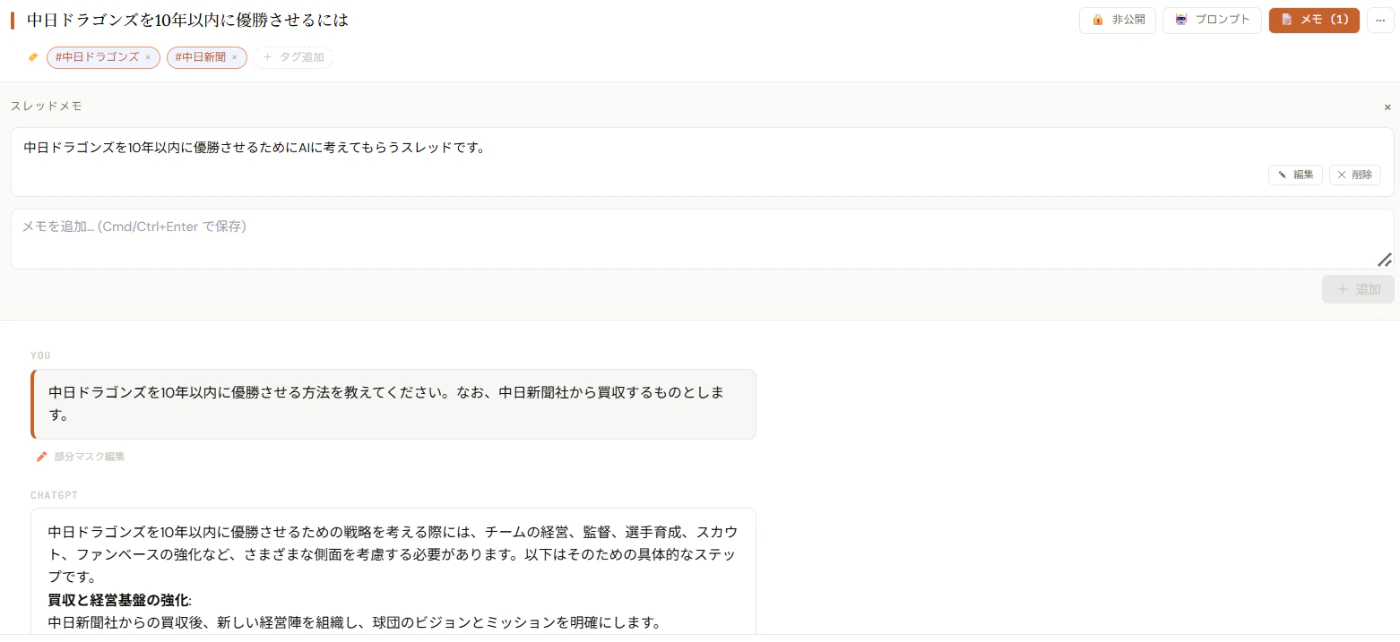Remove the #中日ドラゴンズ tag via its x

coord(148,57)
